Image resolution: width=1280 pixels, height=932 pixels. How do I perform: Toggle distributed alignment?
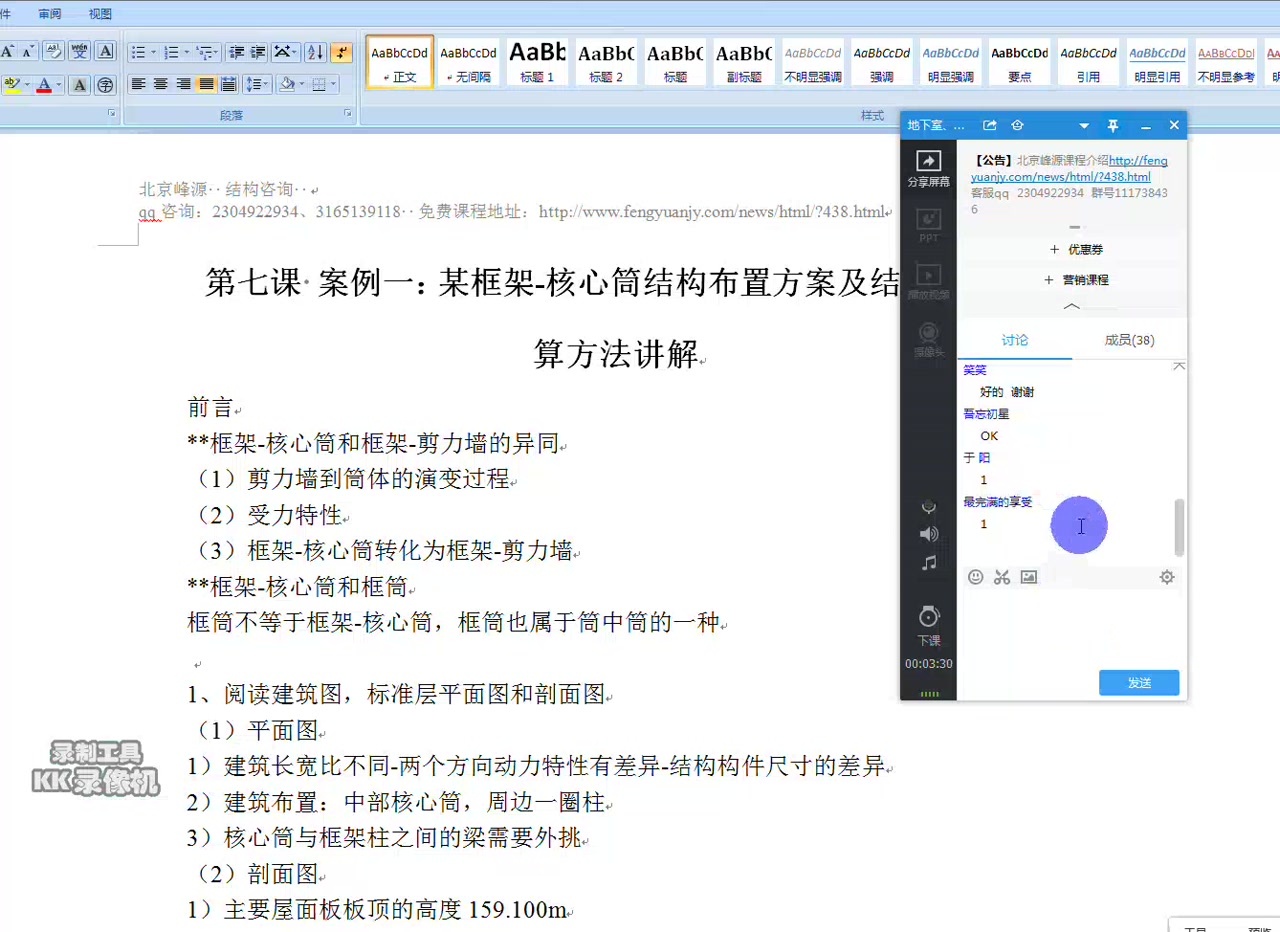228,85
